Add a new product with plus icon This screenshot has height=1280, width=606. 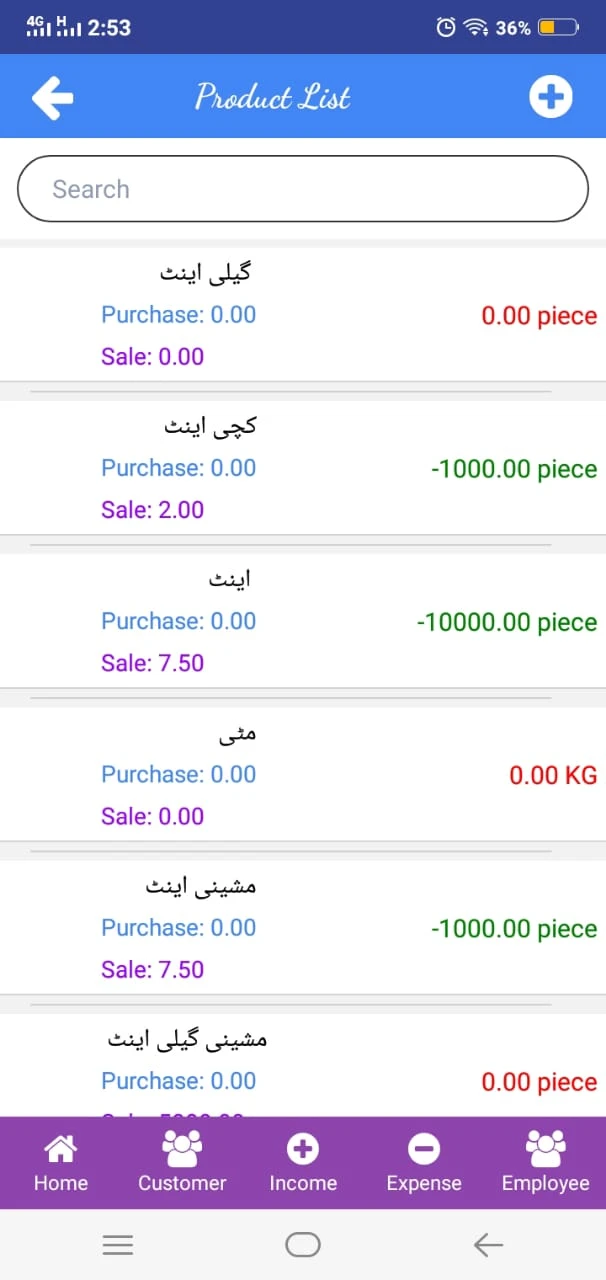point(550,97)
